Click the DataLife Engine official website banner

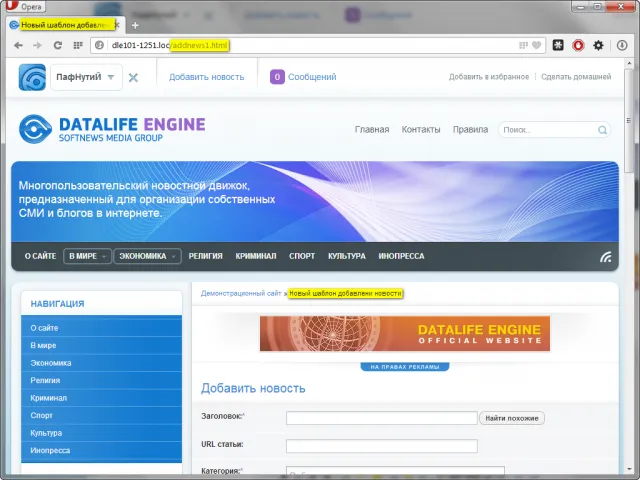tap(405, 333)
